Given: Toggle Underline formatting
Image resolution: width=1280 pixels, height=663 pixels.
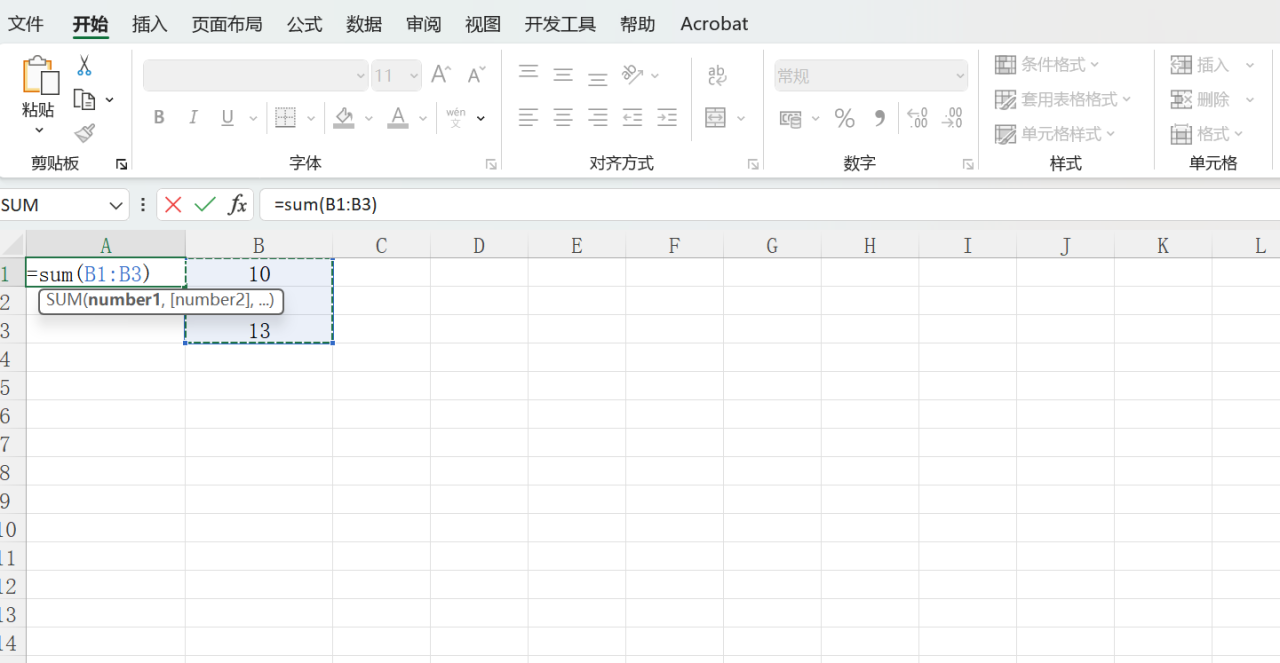Looking at the screenshot, I should [227, 118].
